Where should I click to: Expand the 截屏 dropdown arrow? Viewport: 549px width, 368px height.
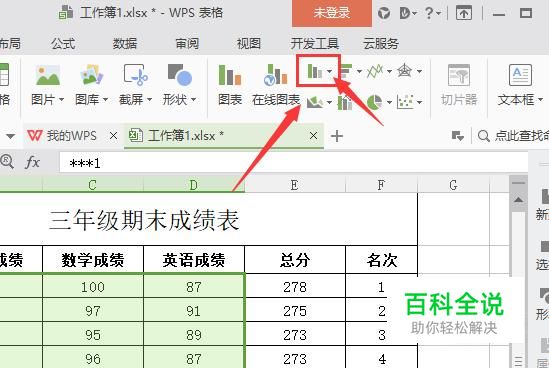(149, 100)
